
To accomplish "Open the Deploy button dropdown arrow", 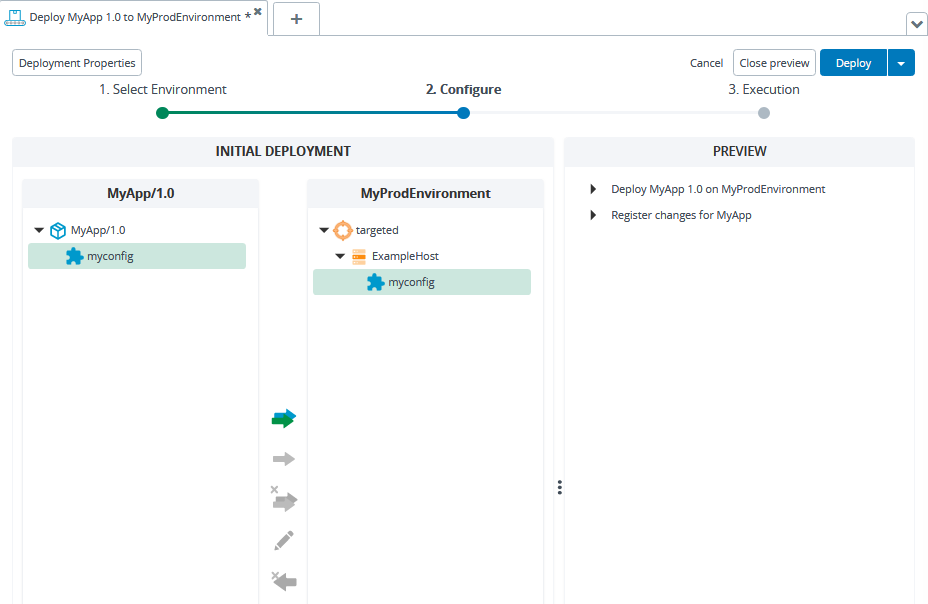I will tap(901, 63).
